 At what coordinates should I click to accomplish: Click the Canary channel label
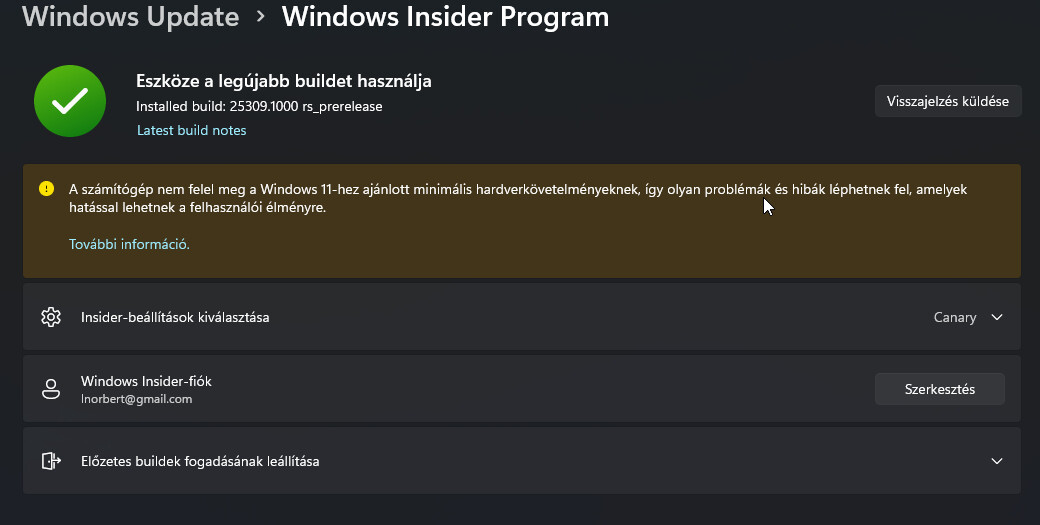[x=955, y=318]
